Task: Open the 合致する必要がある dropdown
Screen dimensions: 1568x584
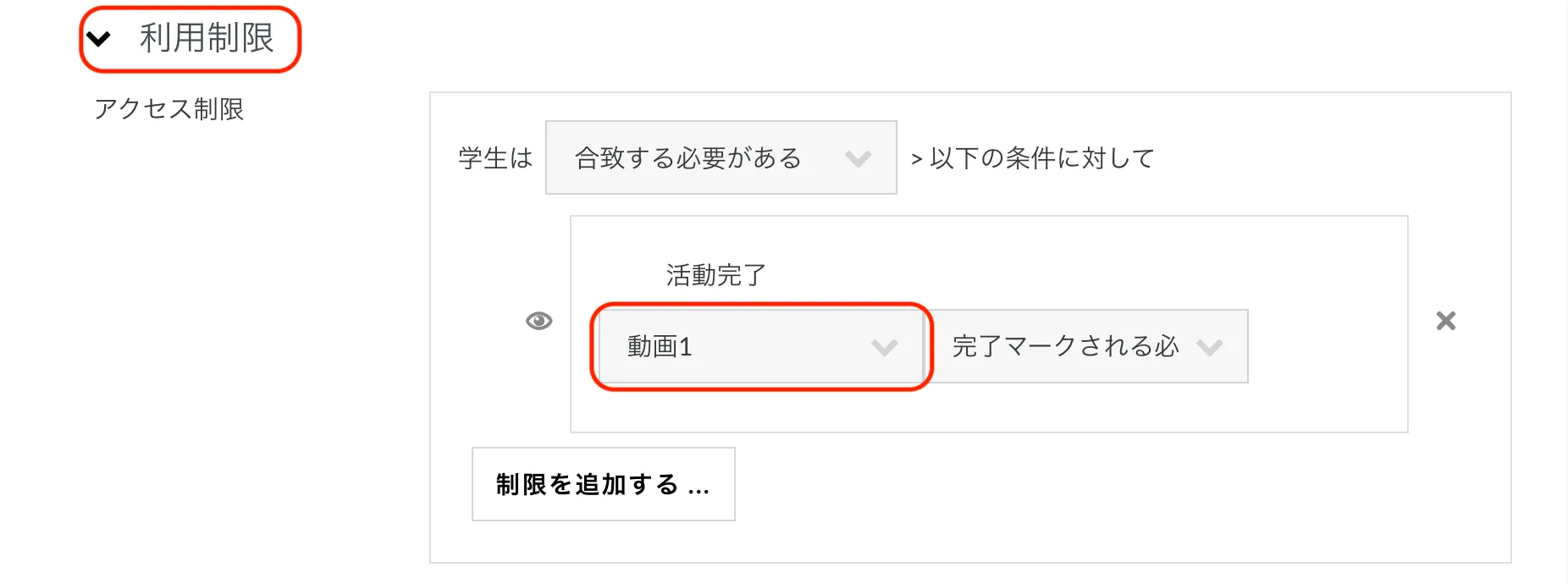Action: pos(721,157)
